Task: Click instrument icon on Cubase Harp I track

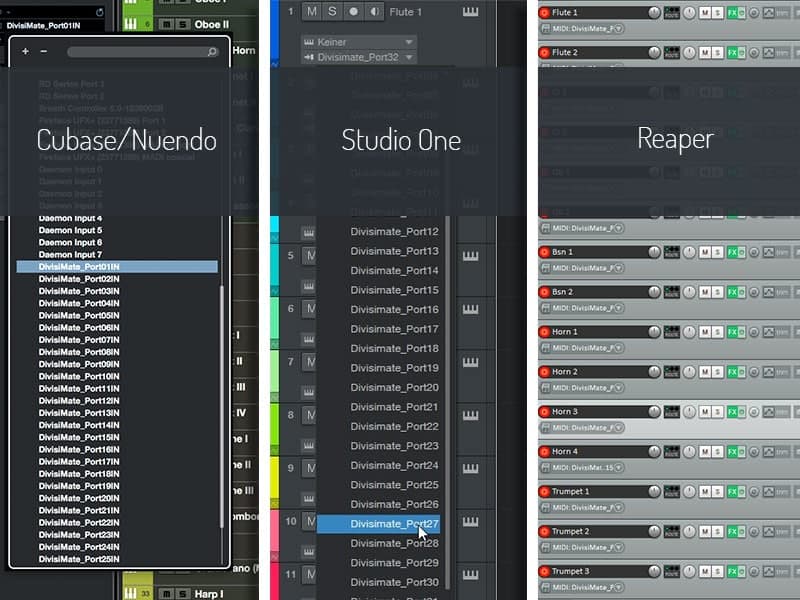Action: pos(130,593)
